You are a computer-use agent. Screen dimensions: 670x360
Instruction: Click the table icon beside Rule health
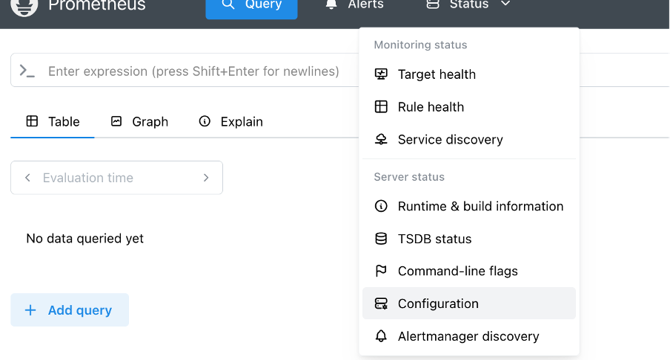[381, 106]
